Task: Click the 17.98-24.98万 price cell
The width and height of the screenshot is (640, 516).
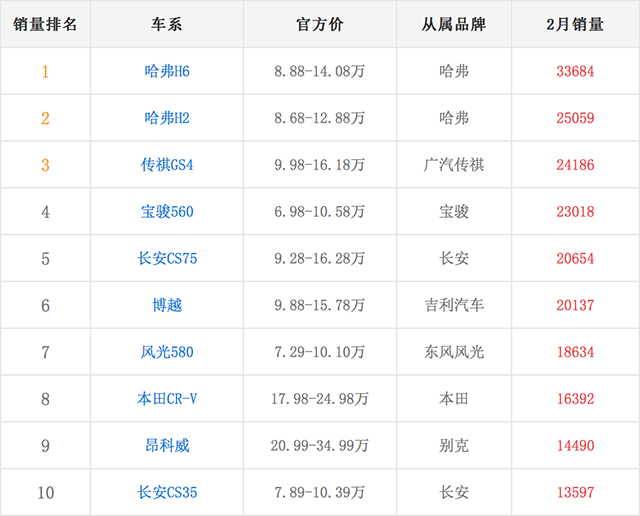Action: pyautogui.click(x=320, y=399)
